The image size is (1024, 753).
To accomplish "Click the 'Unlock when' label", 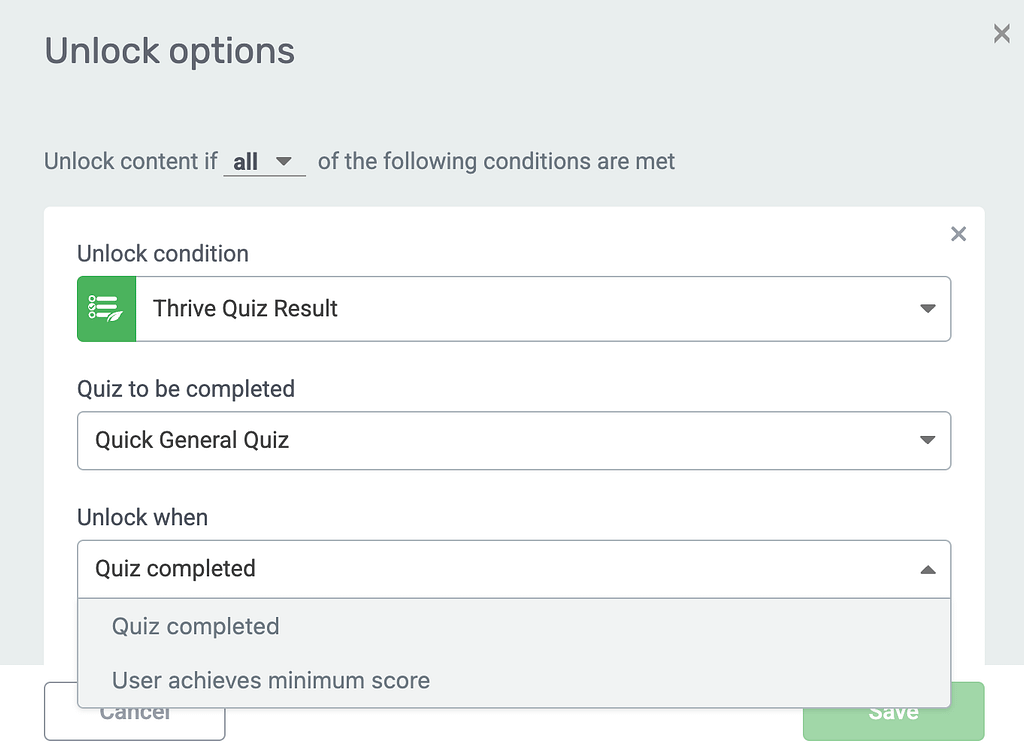I will (143, 518).
